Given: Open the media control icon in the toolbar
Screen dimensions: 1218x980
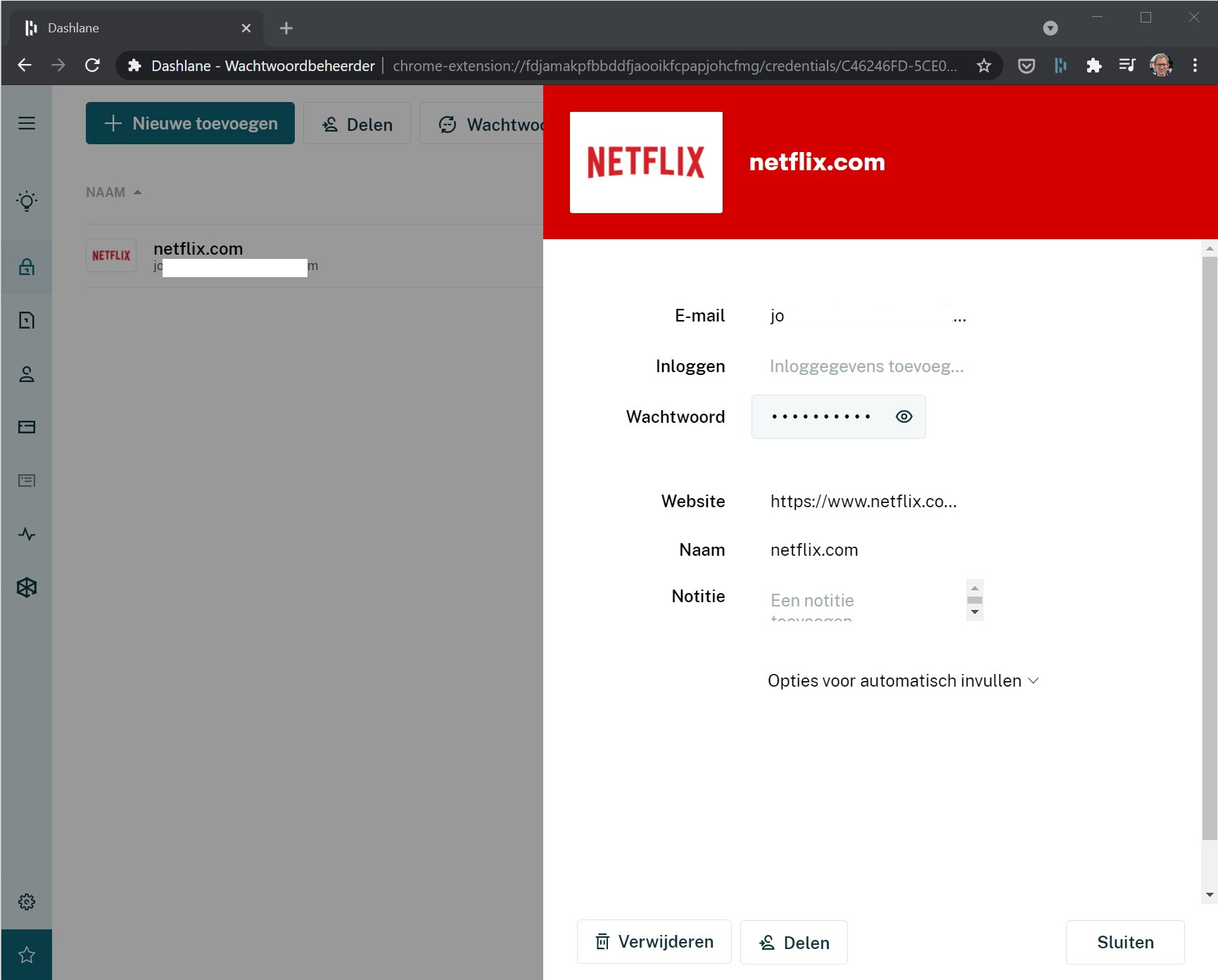Looking at the screenshot, I should click(x=1127, y=65).
